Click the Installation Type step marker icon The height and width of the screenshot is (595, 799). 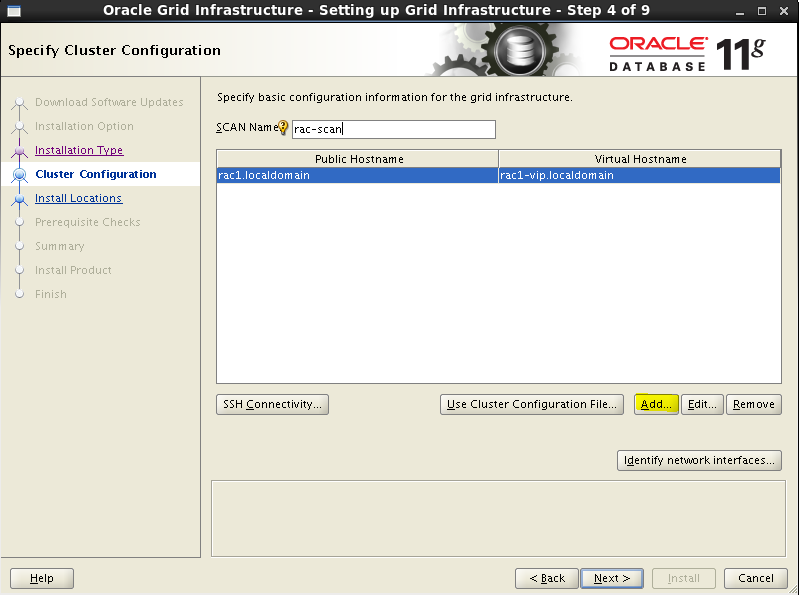pyautogui.click(x=19, y=151)
